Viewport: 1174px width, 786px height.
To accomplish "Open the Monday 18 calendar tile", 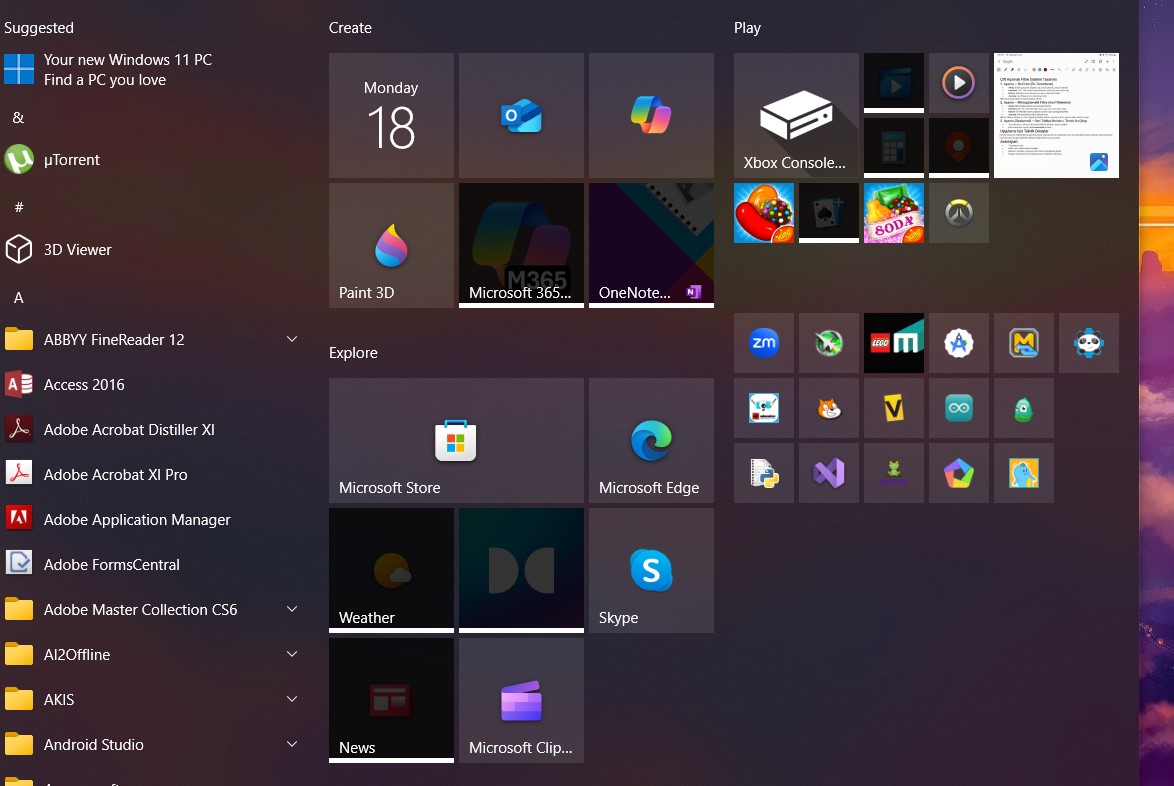I will [392, 115].
